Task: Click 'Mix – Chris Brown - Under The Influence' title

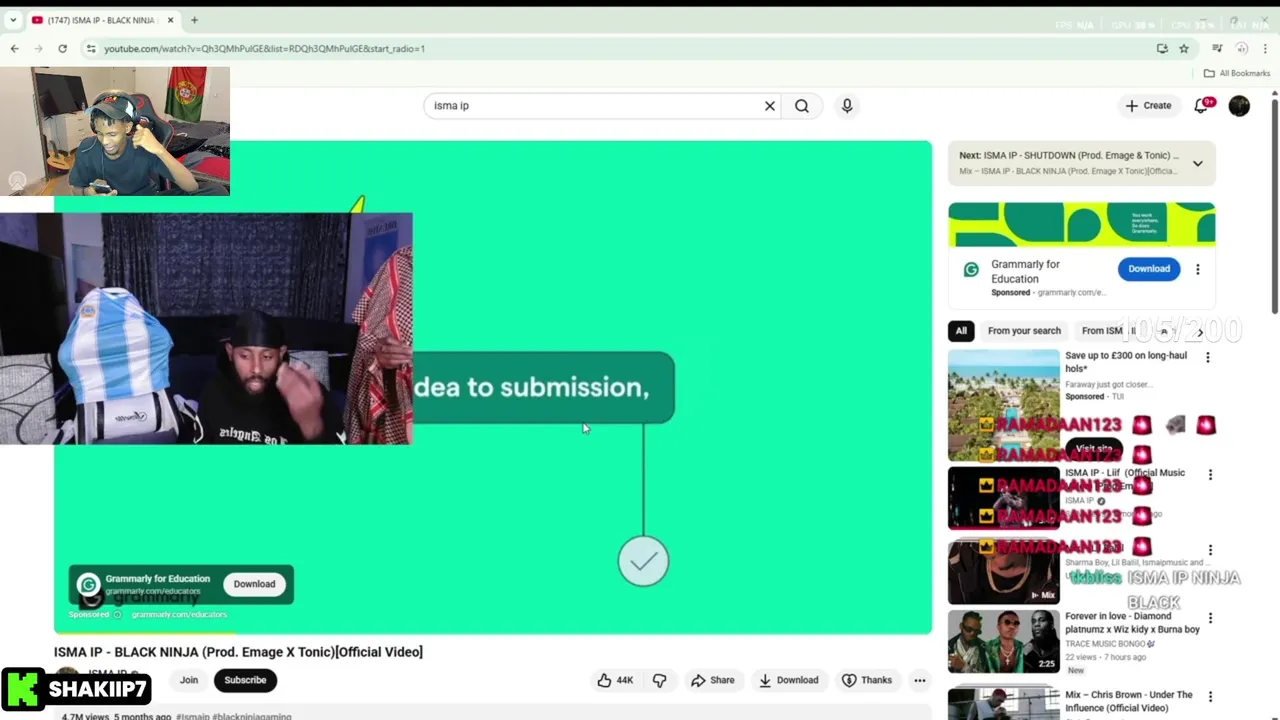Action: coord(1129,701)
